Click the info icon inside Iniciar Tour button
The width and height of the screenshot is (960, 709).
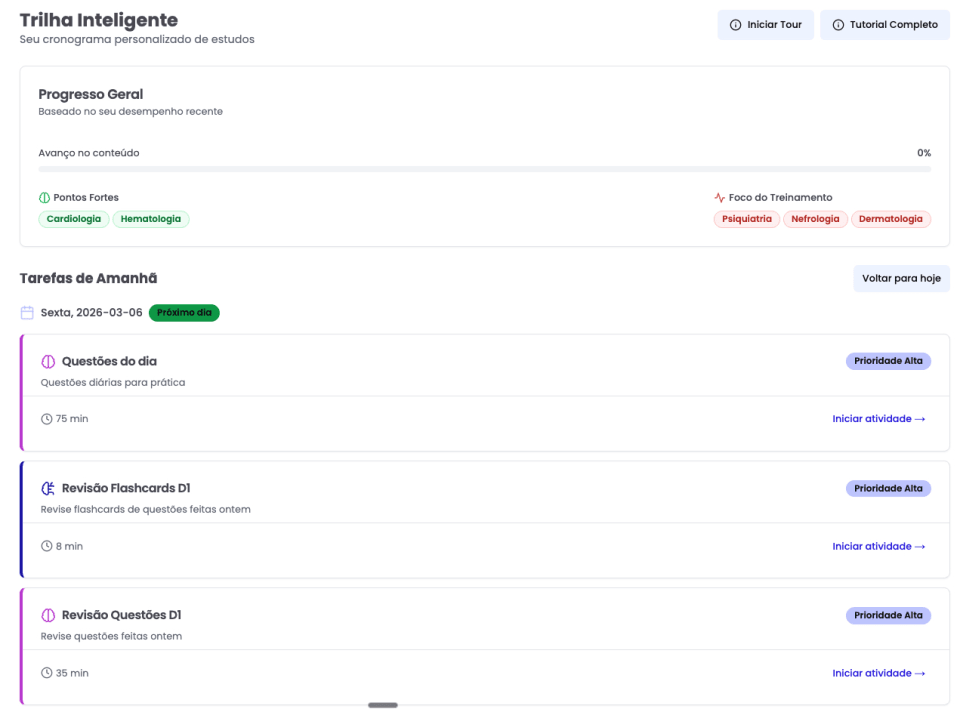coord(735,24)
